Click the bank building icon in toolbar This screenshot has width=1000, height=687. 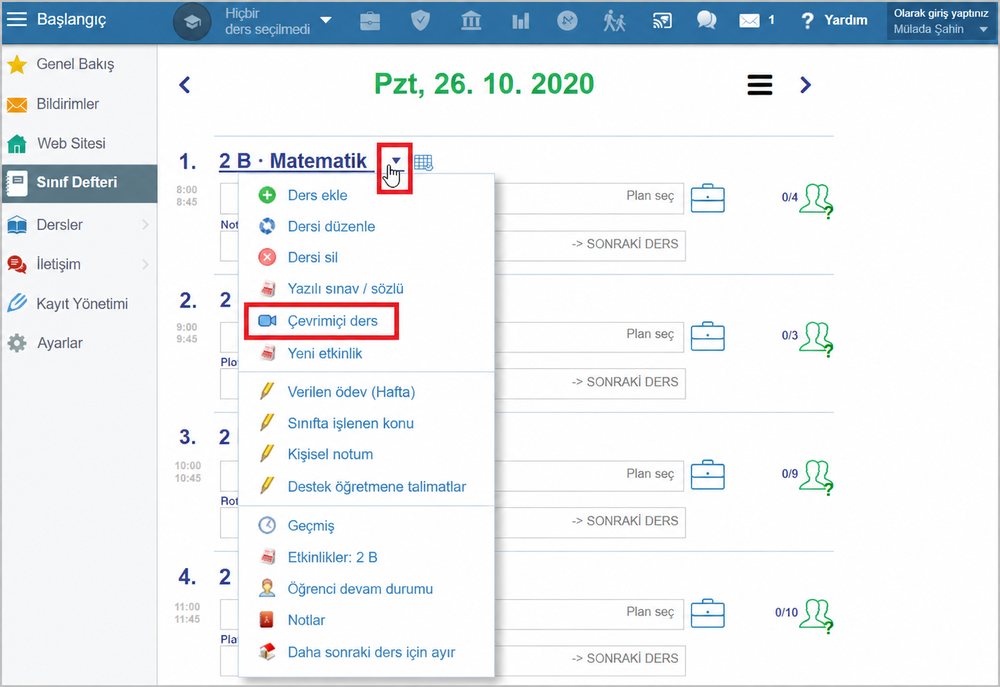471,21
